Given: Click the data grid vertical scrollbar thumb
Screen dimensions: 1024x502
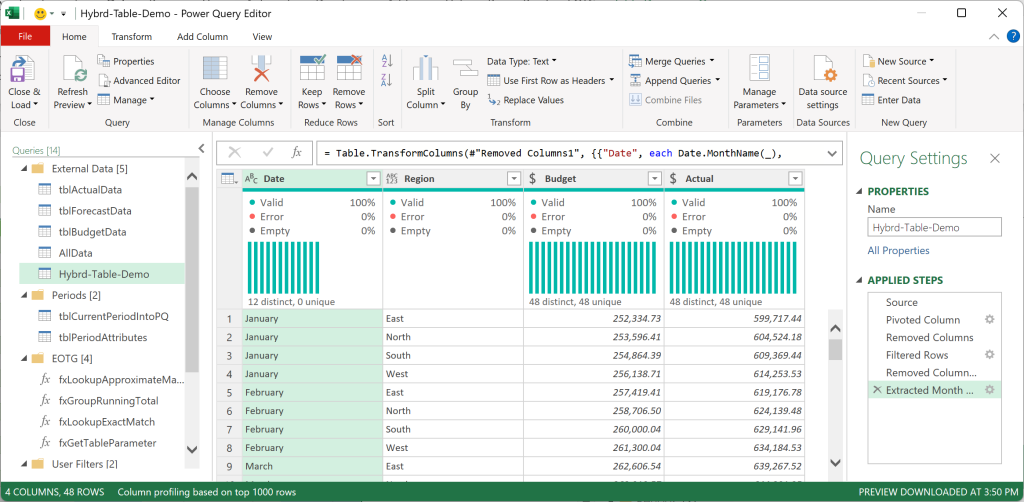Looking at the screenshot, I should pyautogui.click(x=835, y=350).
